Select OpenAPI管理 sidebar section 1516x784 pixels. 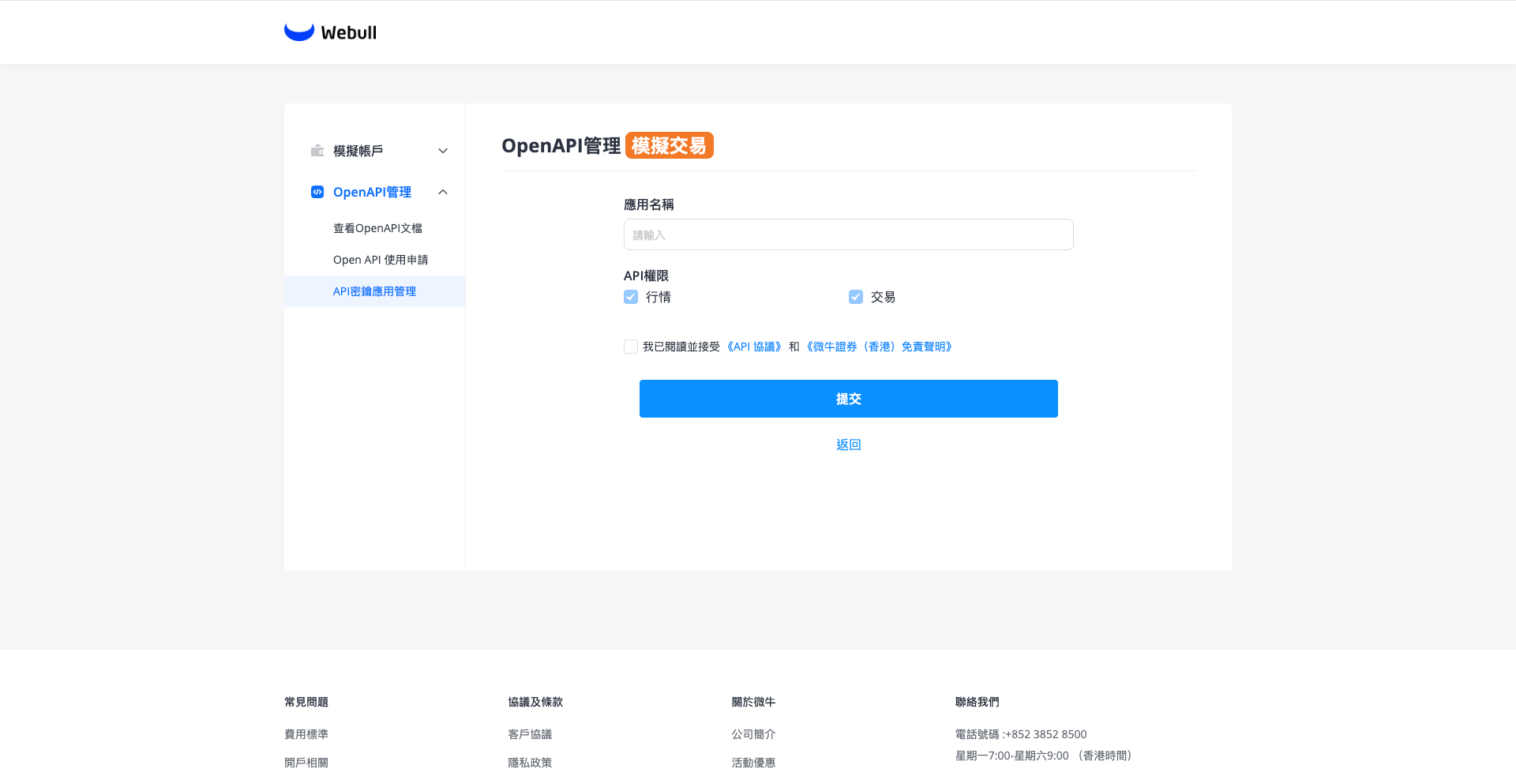point(374,192)
